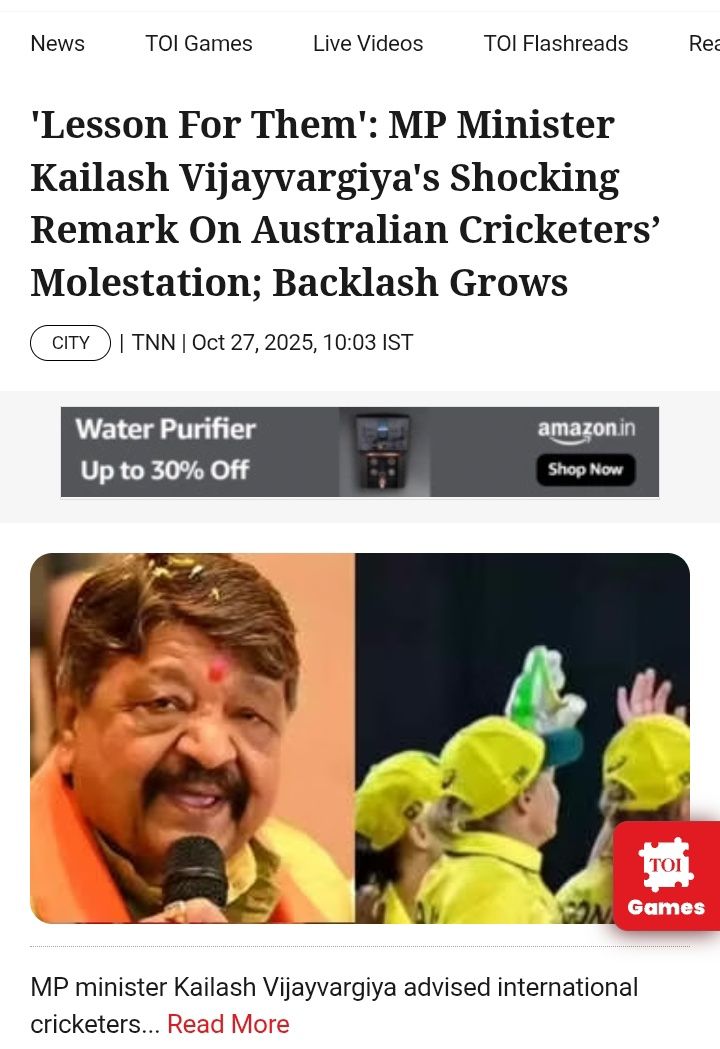Open the partially visible tab after Flashreads
Screen dimensions: 720x1049
tap(704, 43)
